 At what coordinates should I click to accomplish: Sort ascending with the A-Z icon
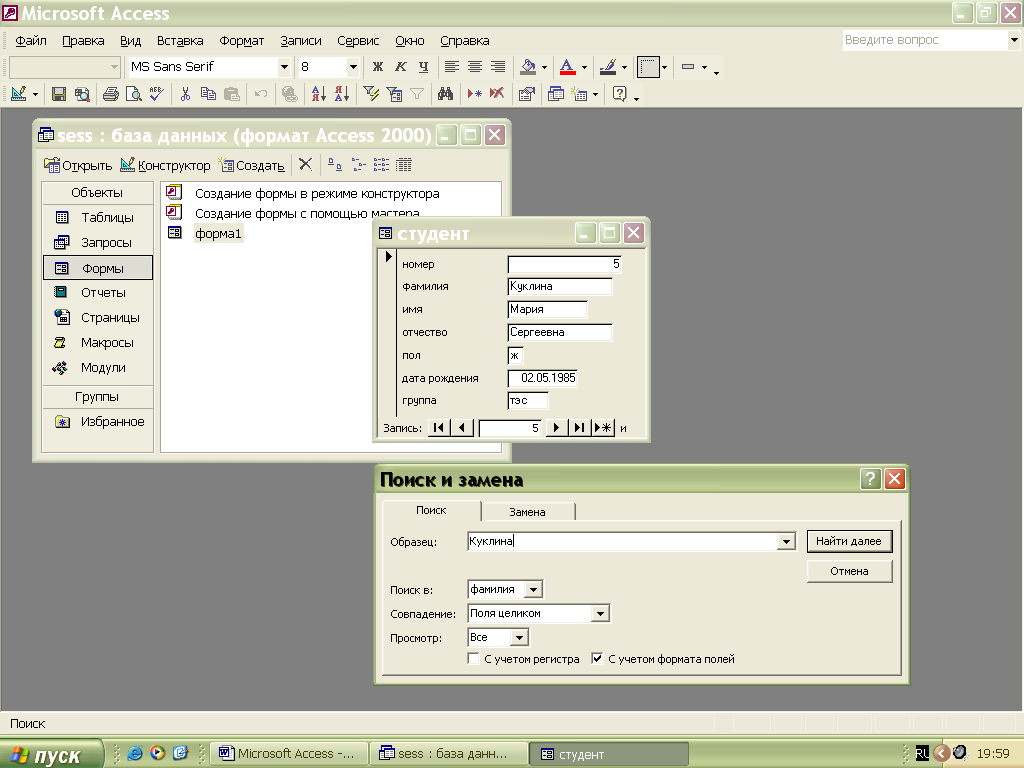(x=318, y=95)
